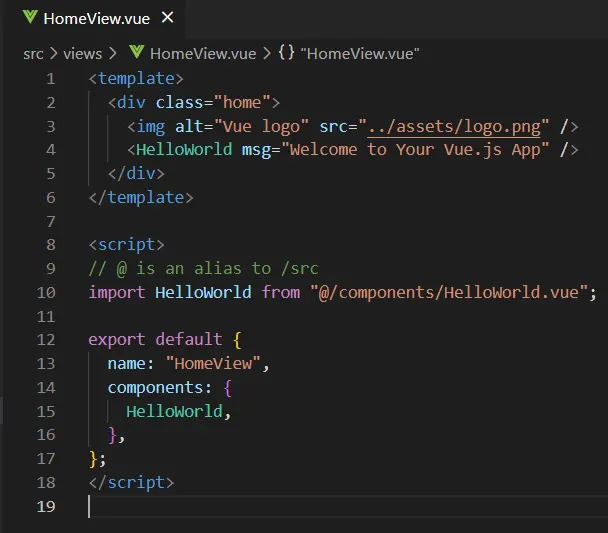Select line number 10 in the gutter

click(46, 292)
